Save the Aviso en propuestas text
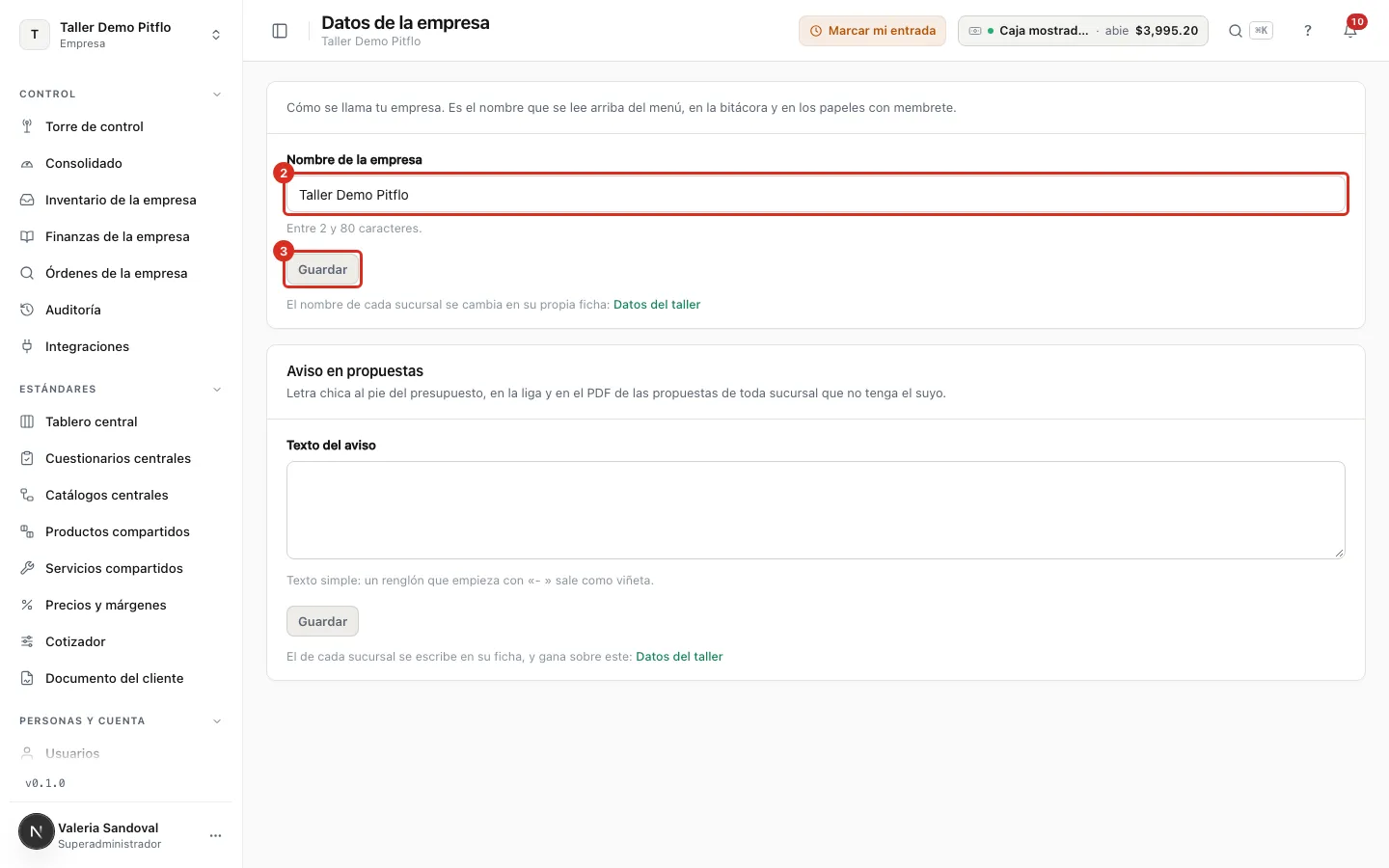 click(x=322, y=622)
